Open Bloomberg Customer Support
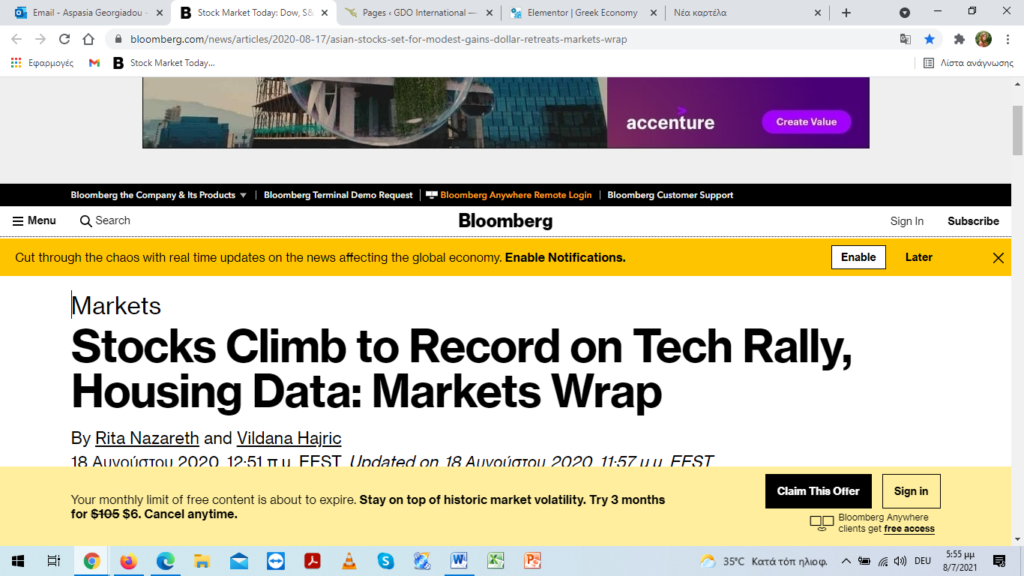The image size is (1024, 576). [x=670, y=195]
